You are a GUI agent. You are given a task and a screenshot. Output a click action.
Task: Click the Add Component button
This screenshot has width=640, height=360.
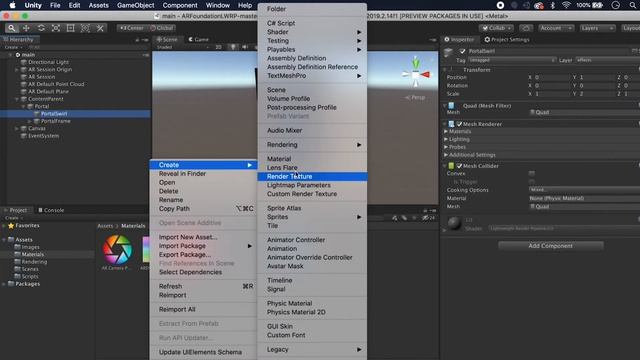click(551, 246)
